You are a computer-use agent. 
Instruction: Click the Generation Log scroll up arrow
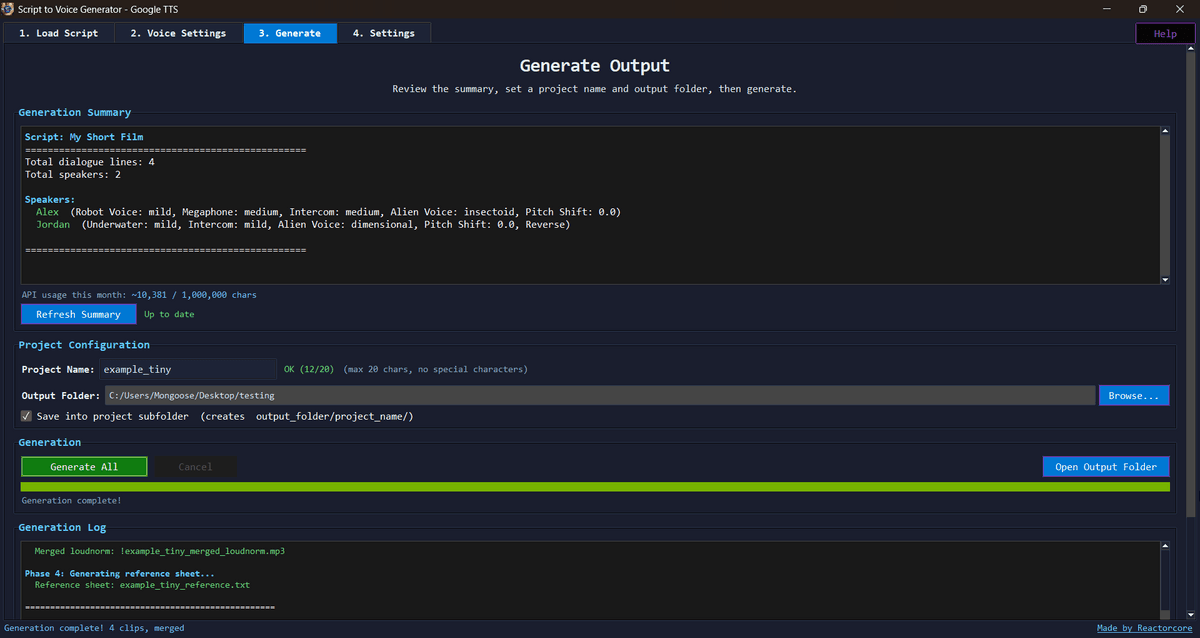pos(1164,546)
